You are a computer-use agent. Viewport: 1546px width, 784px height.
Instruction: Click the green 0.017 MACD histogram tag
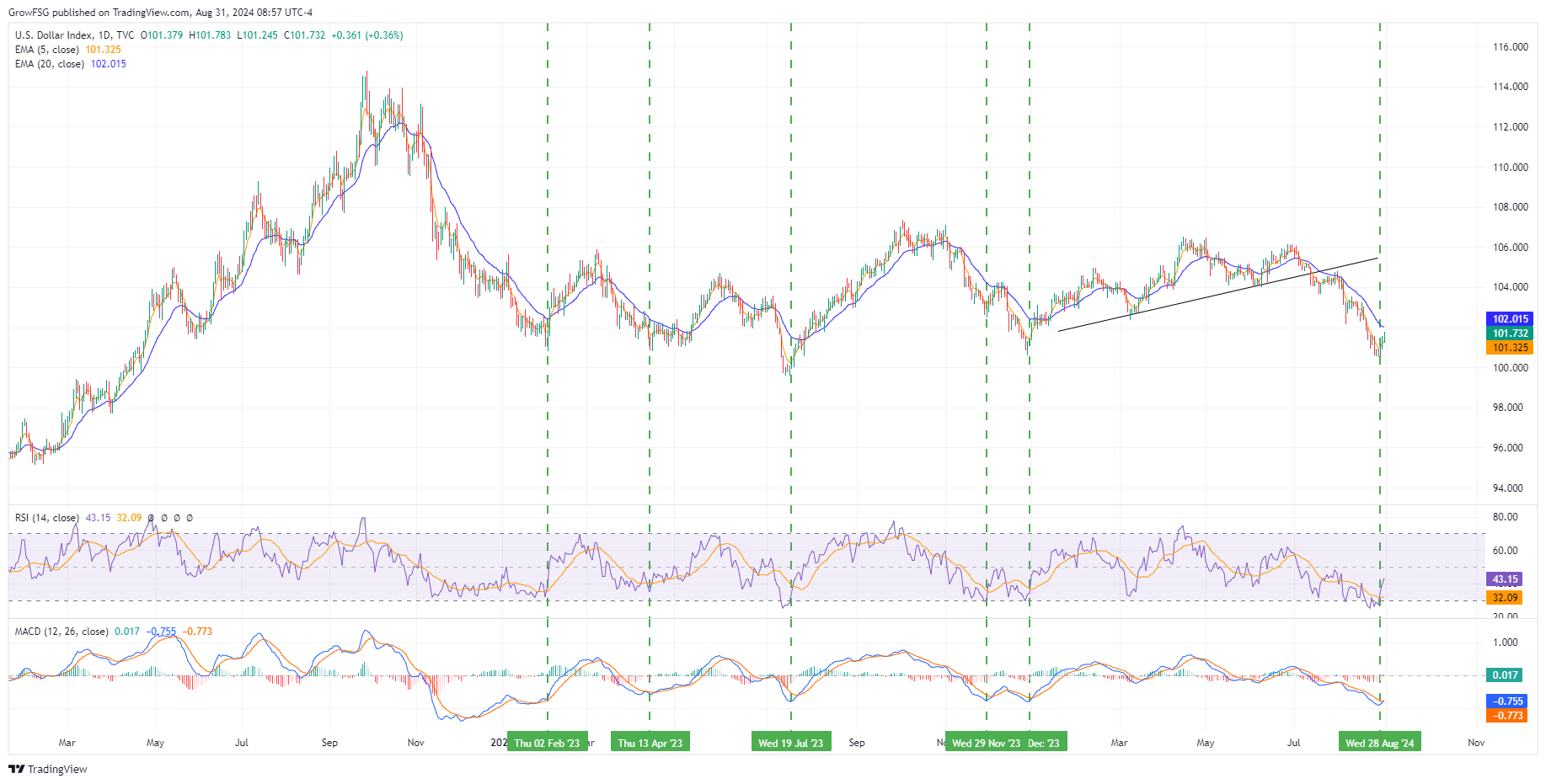pos(1505,675)
